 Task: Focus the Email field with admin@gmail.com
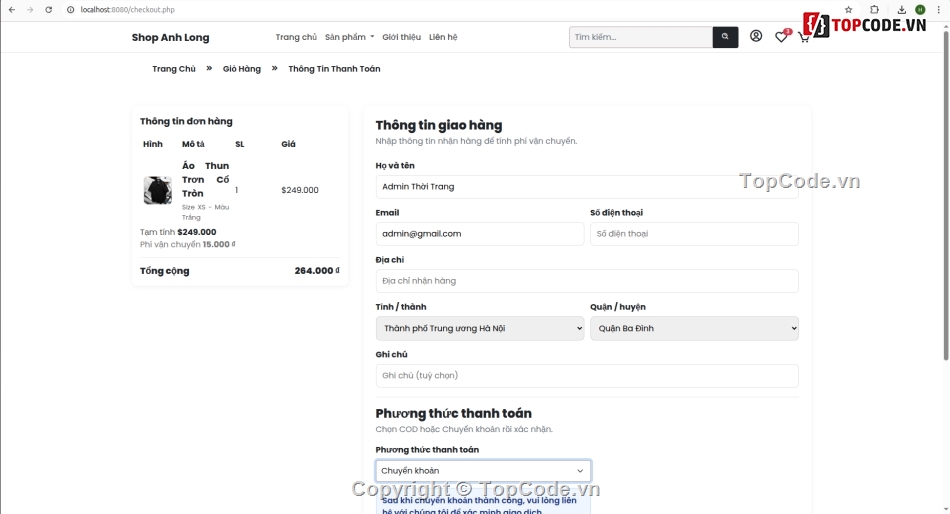pyautogui.click(x=480, y=234)
